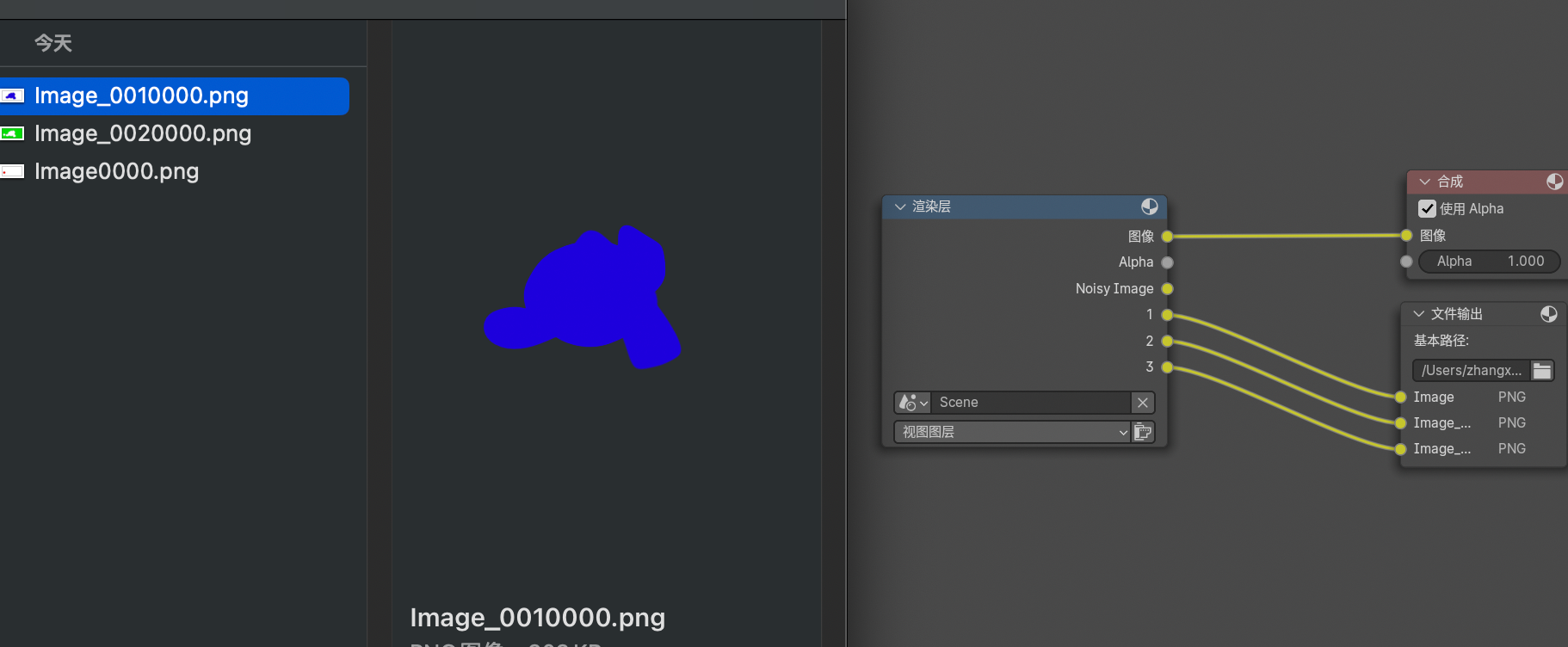Click the Noisy Image output socket
The width and height of the screenshot is (1568, 647).
(1167, 289)
